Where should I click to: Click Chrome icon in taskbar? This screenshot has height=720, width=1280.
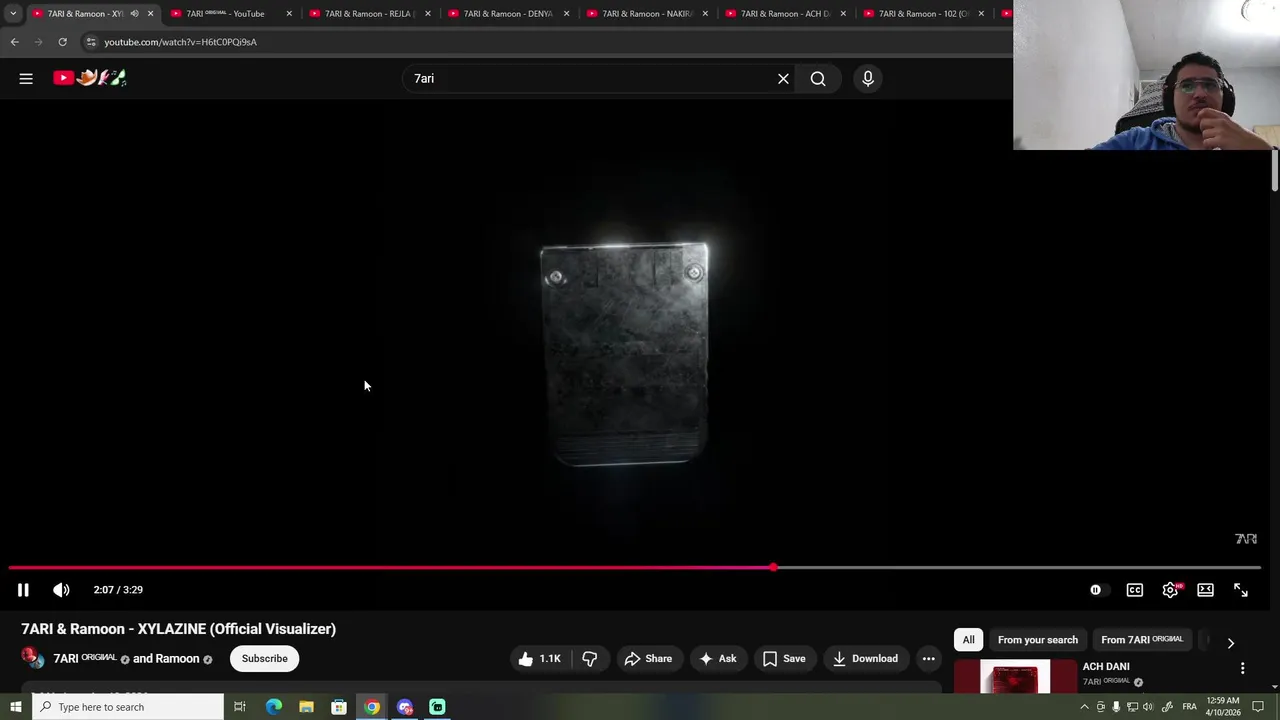[x=372, y=707]
